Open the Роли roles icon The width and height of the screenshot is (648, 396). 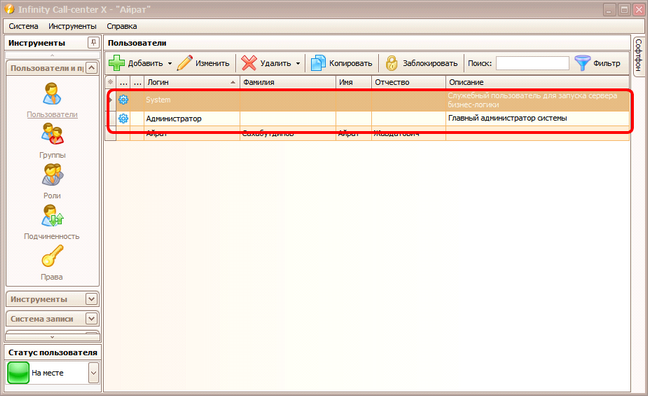pyautogui.click(x=52, y=175)
